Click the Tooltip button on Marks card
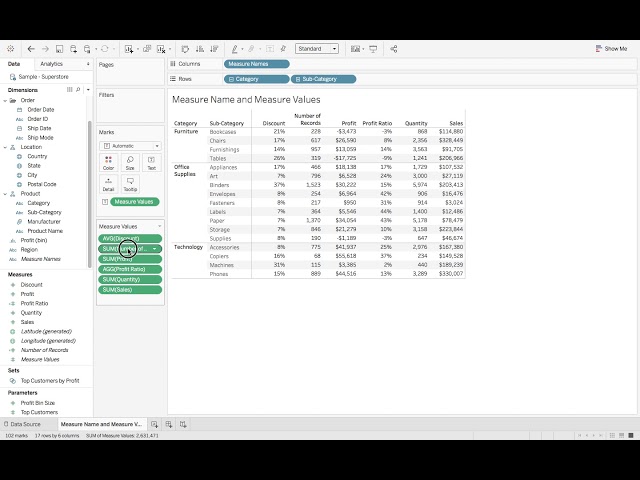The width and height of the screenshot is (640, 480). [x=130, y=184]
